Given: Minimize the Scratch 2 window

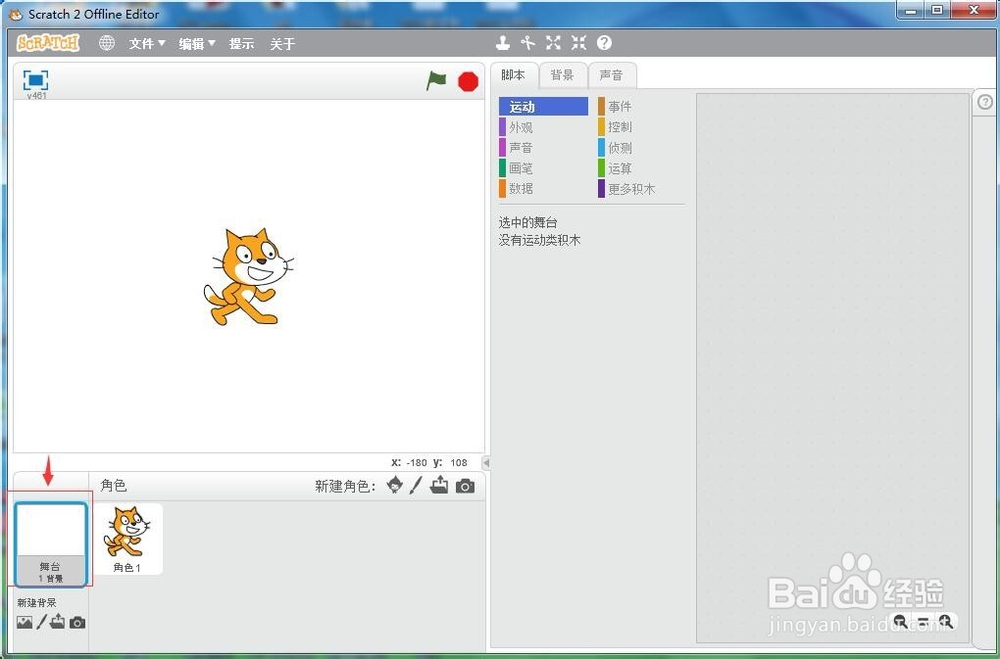Looking at the screenshot, I should point(911,10).
